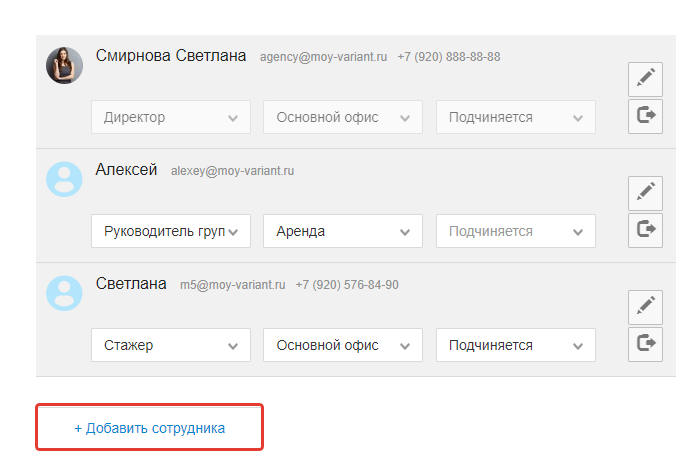This screenshot has width=682, height=451.
Task: Click the default avatar for Светлана m5
Action: tap(64, 293)
